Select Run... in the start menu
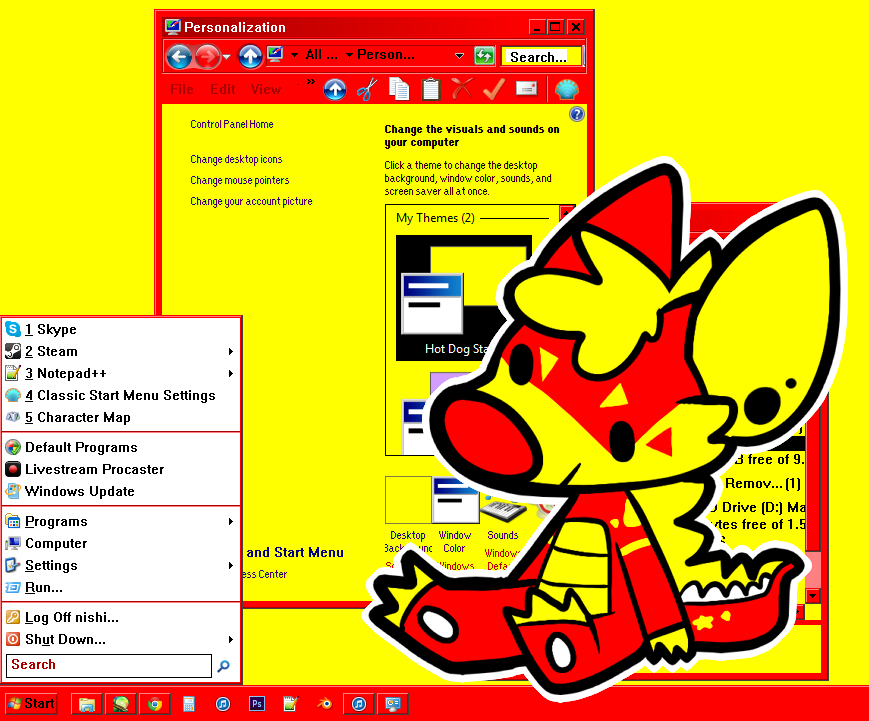The height and width of the screenshot is (721, 869). coord(122,587)
